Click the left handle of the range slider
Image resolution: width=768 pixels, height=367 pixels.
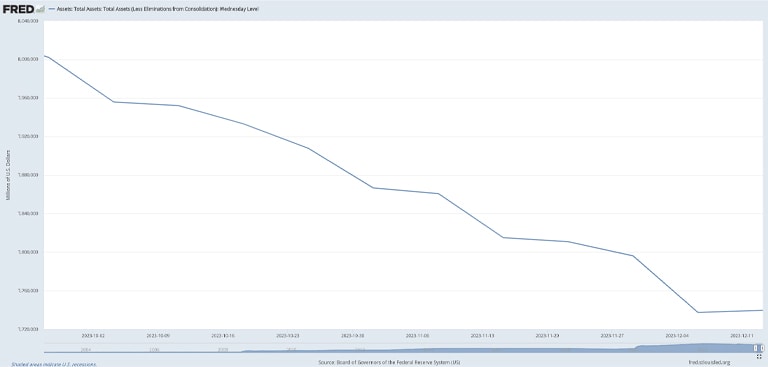tap(756, 348)
